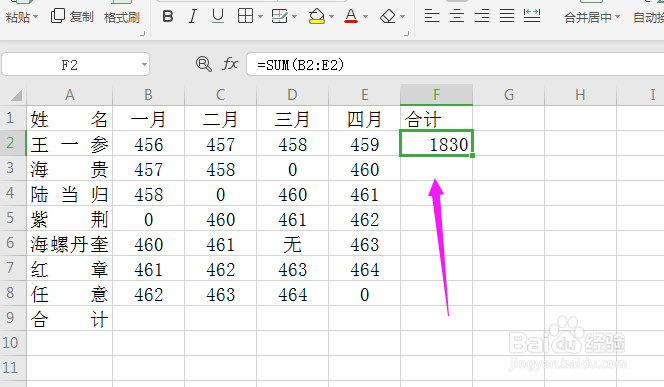
Task: Select the name cell 陆当归
Action: pos(70,193)
